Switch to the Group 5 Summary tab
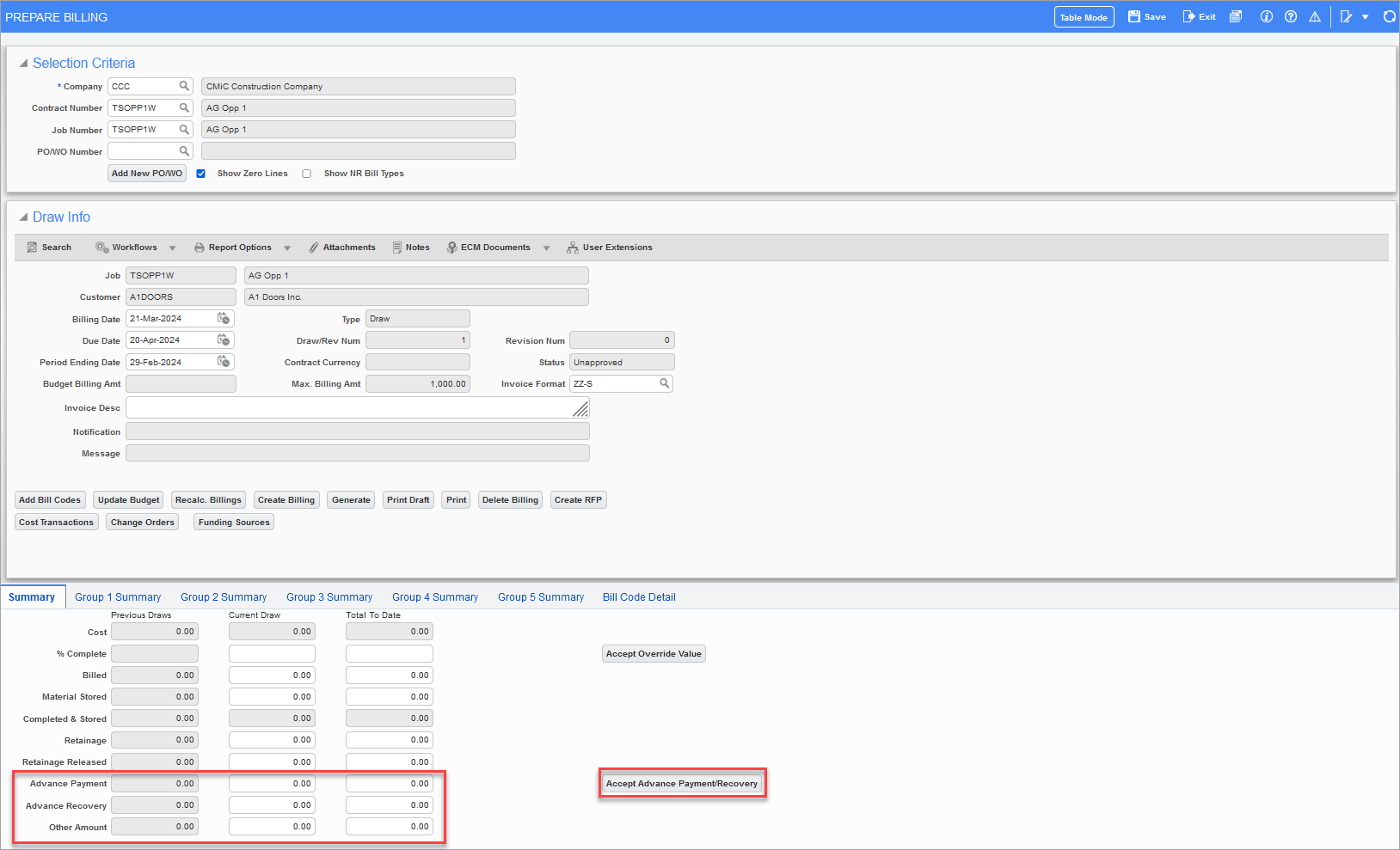 coord(541,597)
